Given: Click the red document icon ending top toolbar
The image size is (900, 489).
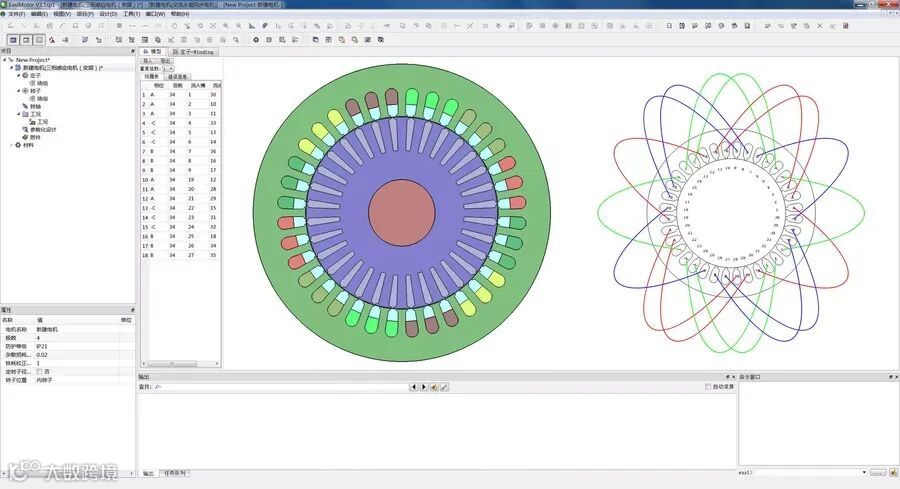Looking at the screenshot, I should 845,26.
